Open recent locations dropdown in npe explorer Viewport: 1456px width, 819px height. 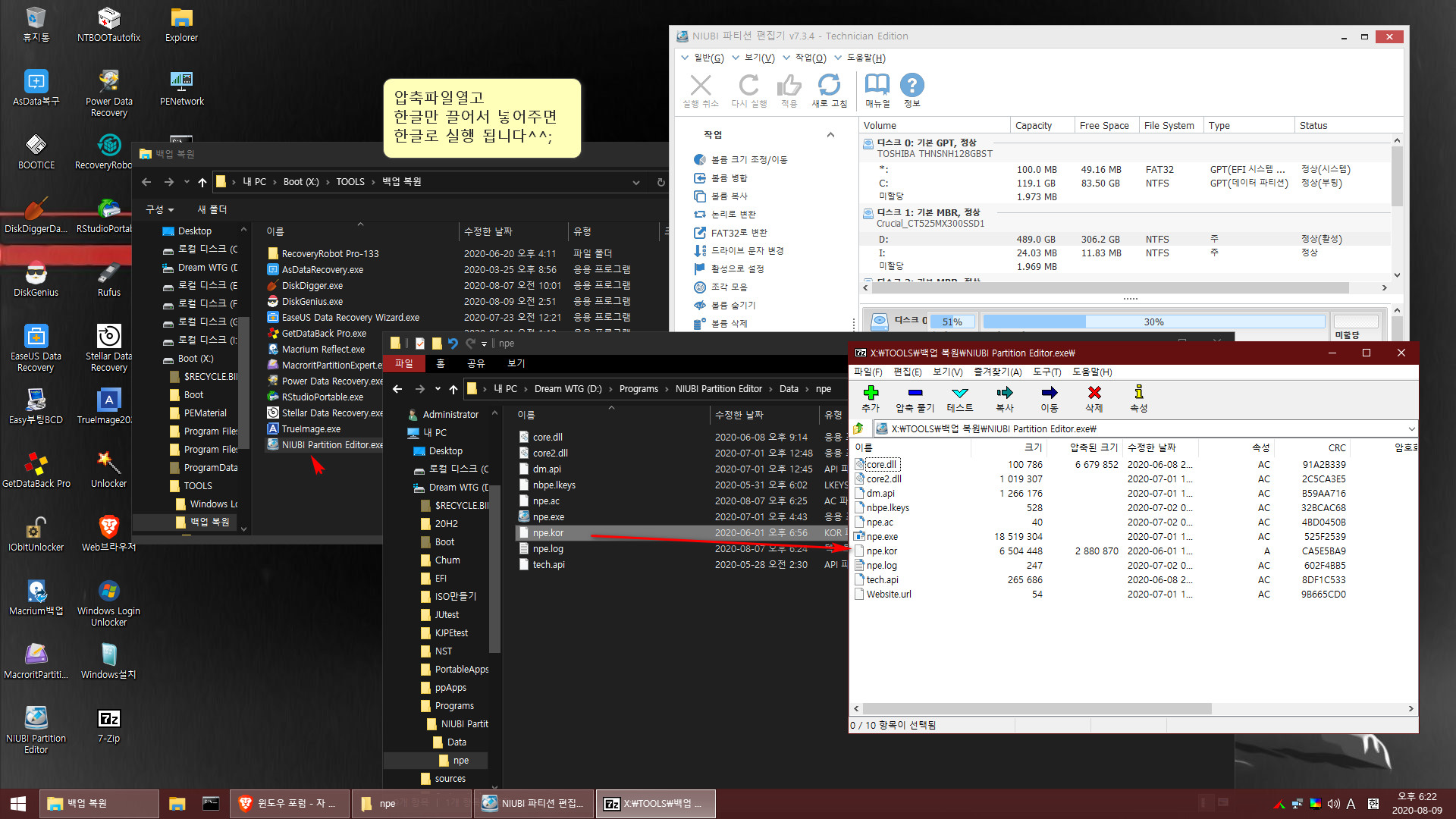[x=438, y=389]
